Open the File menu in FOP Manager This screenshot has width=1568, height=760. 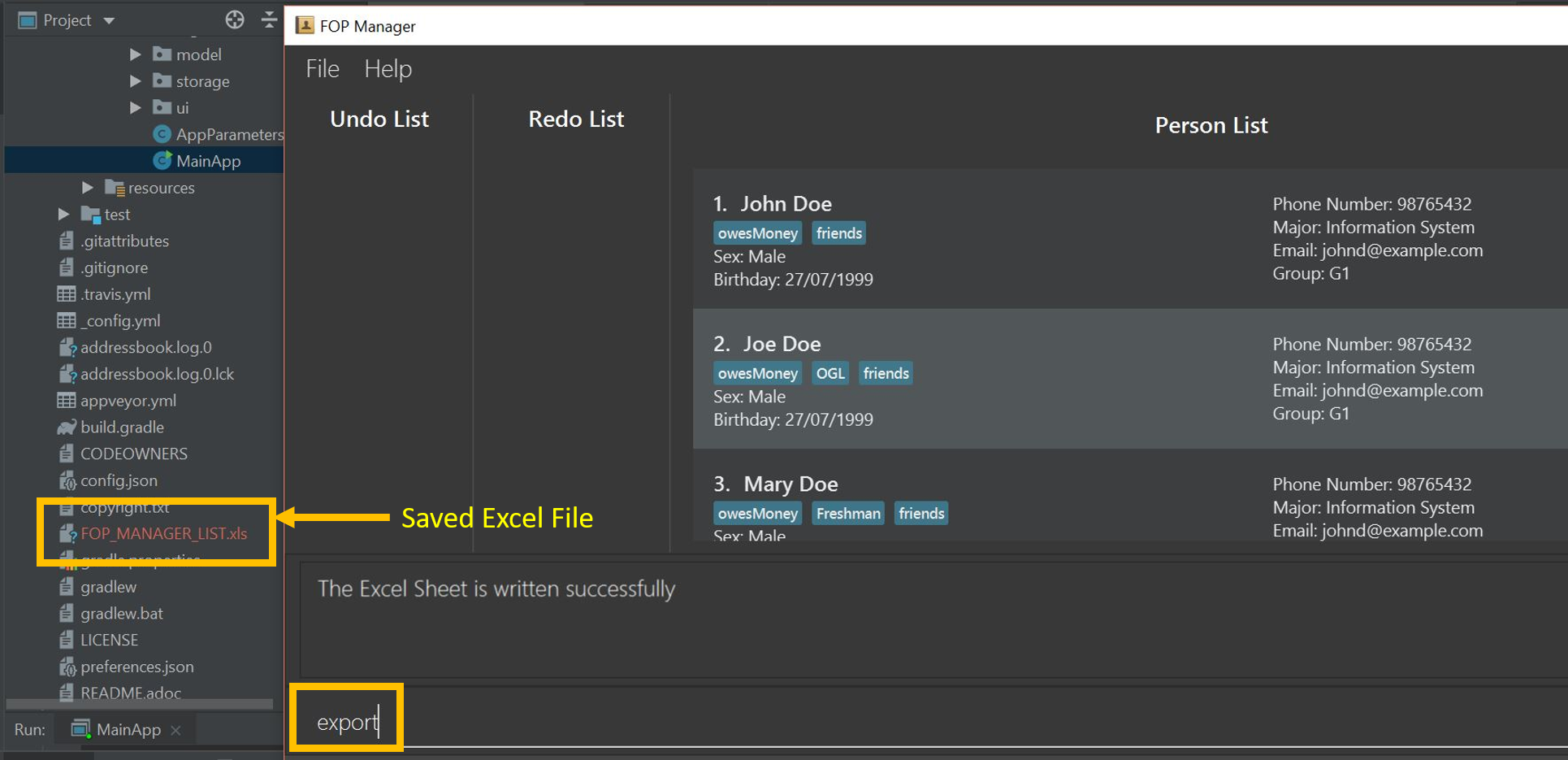[x=323, y=69]
